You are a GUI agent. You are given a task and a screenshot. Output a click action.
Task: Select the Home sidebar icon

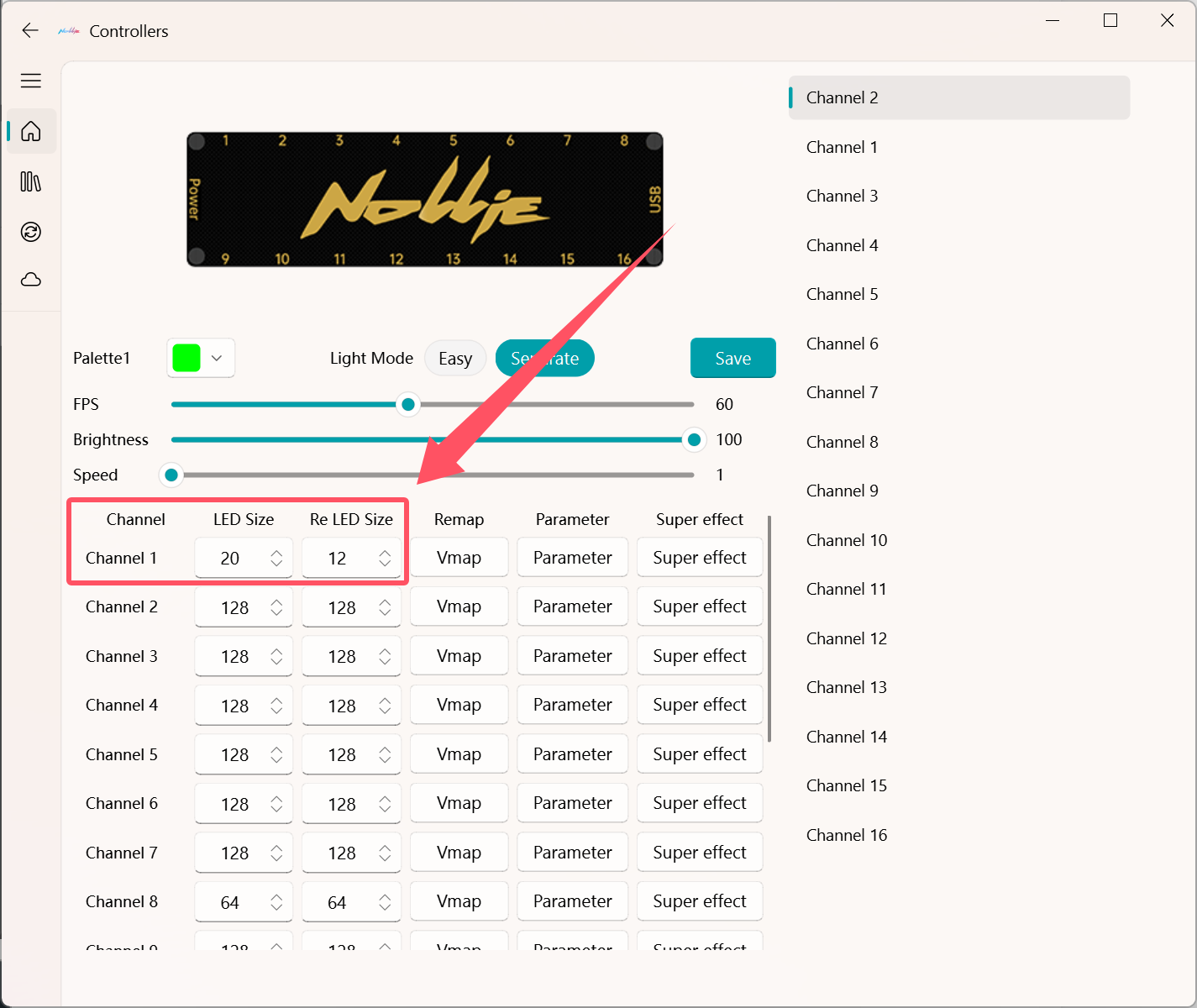(x=31, y=132)
